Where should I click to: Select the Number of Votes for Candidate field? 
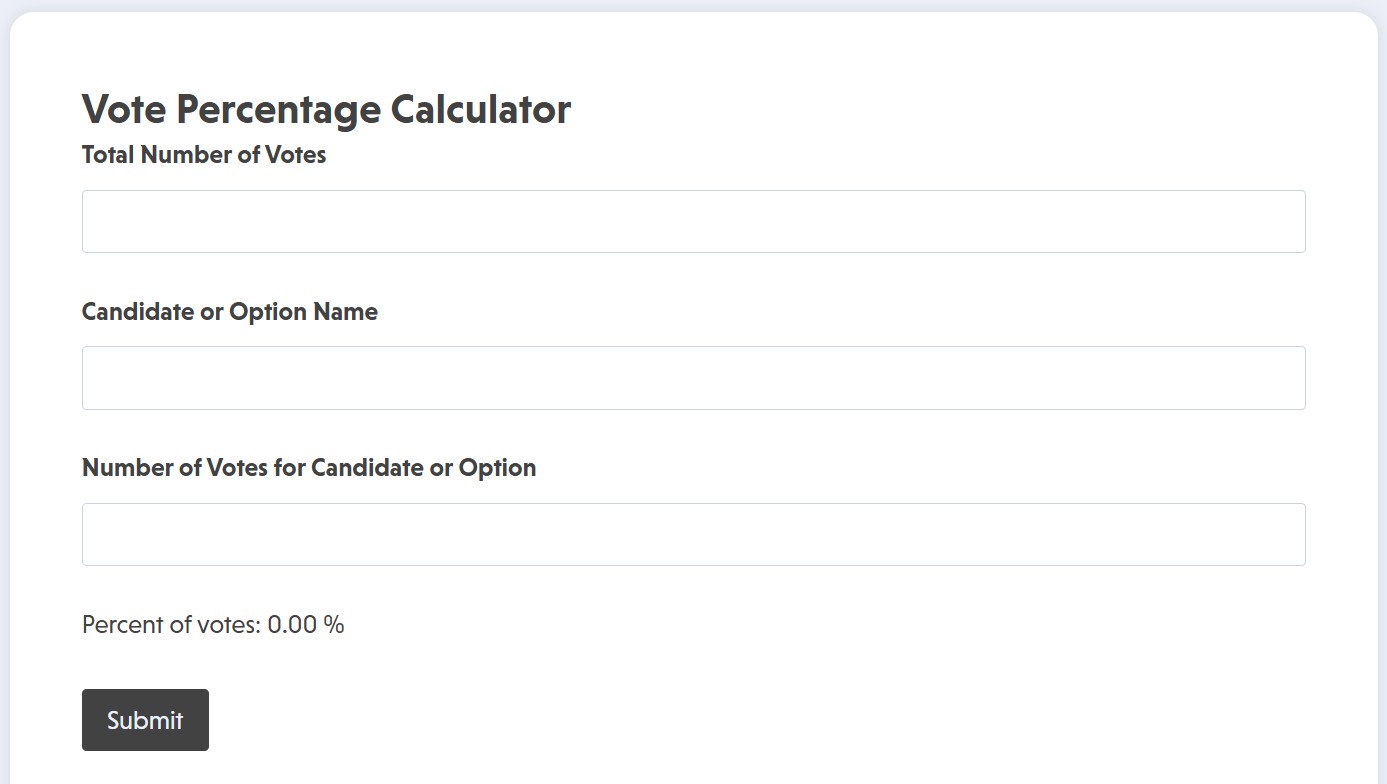(x=693, y=534)
